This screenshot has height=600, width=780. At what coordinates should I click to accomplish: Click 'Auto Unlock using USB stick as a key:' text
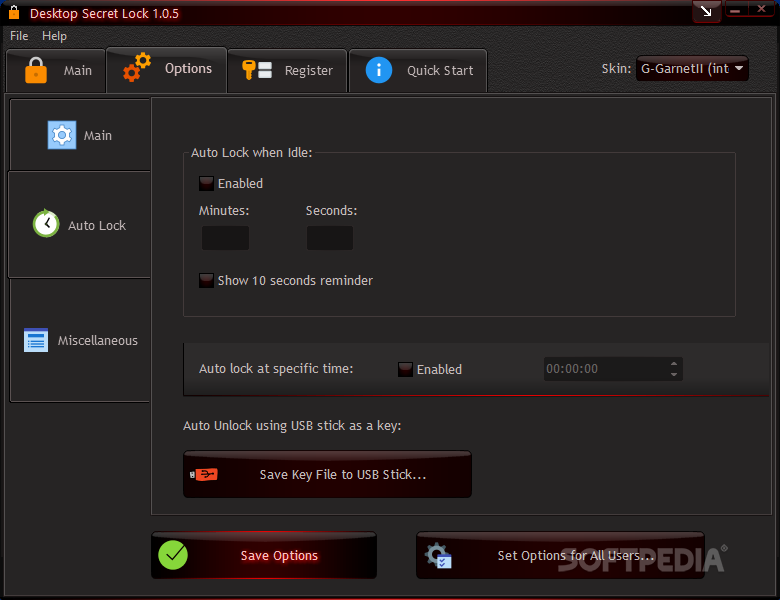click(292, 426)
